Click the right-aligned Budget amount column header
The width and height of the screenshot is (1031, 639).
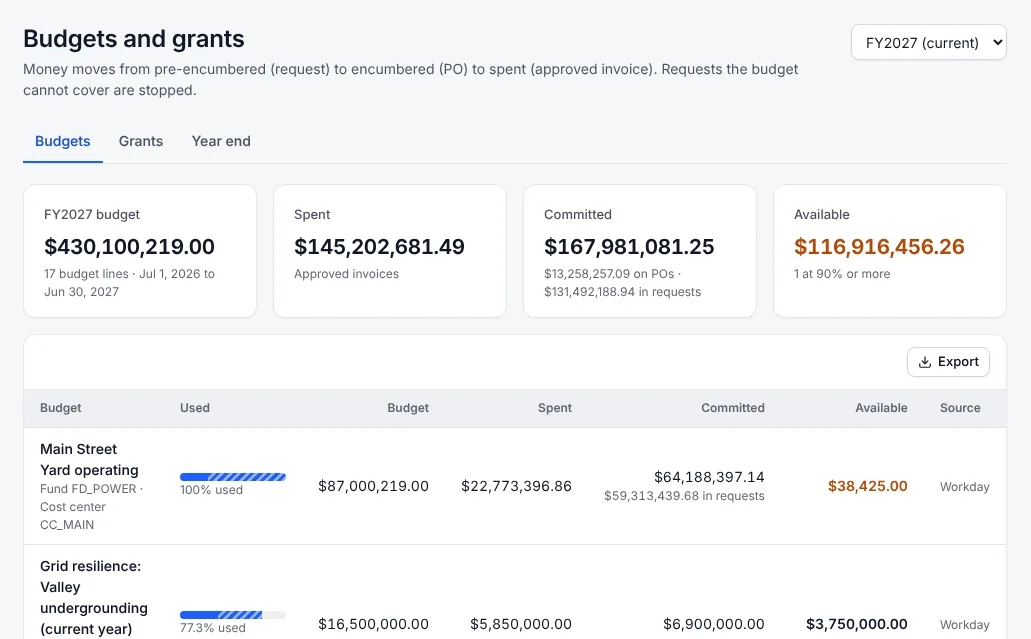[408, 408]
